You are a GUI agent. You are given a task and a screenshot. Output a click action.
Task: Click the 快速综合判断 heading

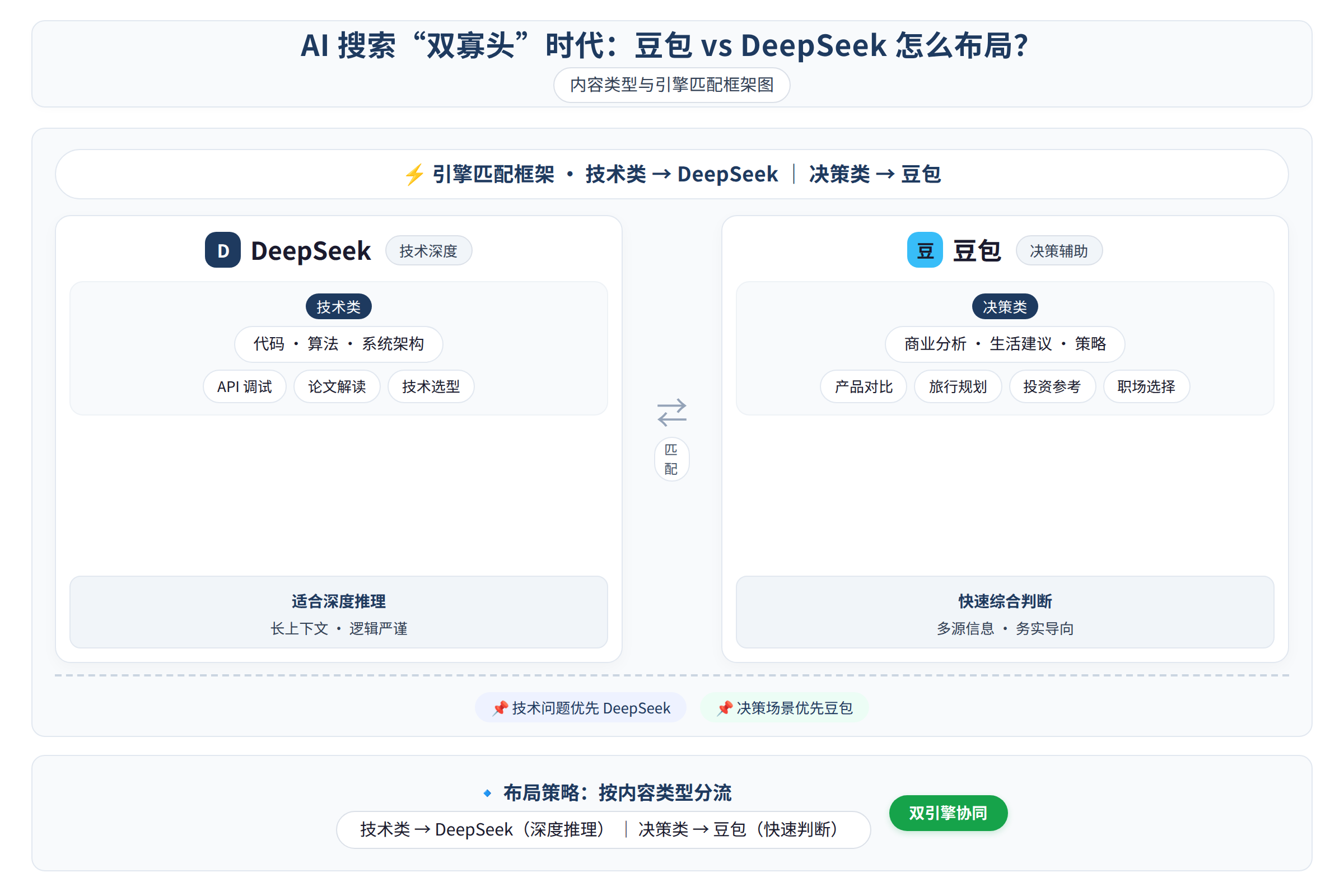pyautogui.click(x=1005, y=601)
